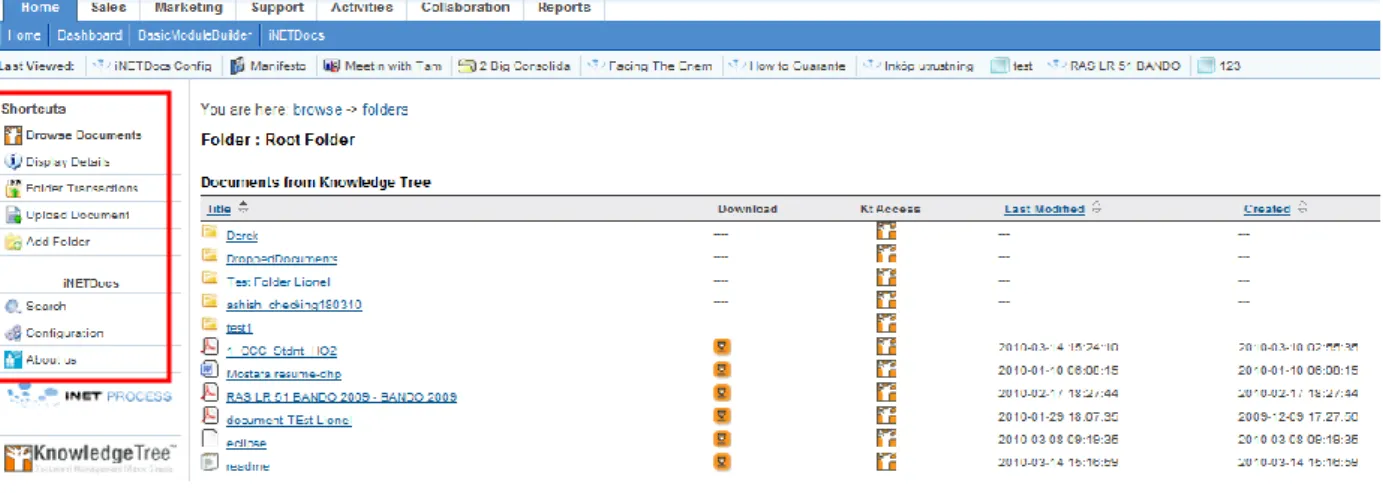Open the DroppedDocuments folder link

click(x=282, y=259)
